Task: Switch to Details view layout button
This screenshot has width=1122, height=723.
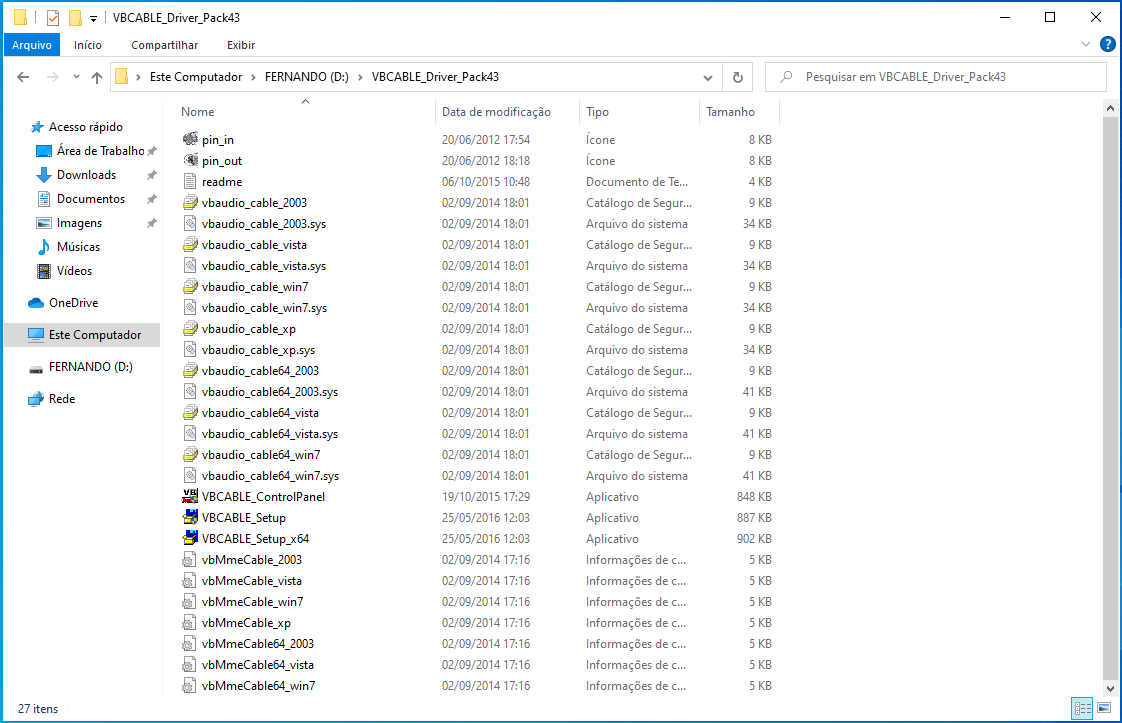Action: coord(1082,708)
